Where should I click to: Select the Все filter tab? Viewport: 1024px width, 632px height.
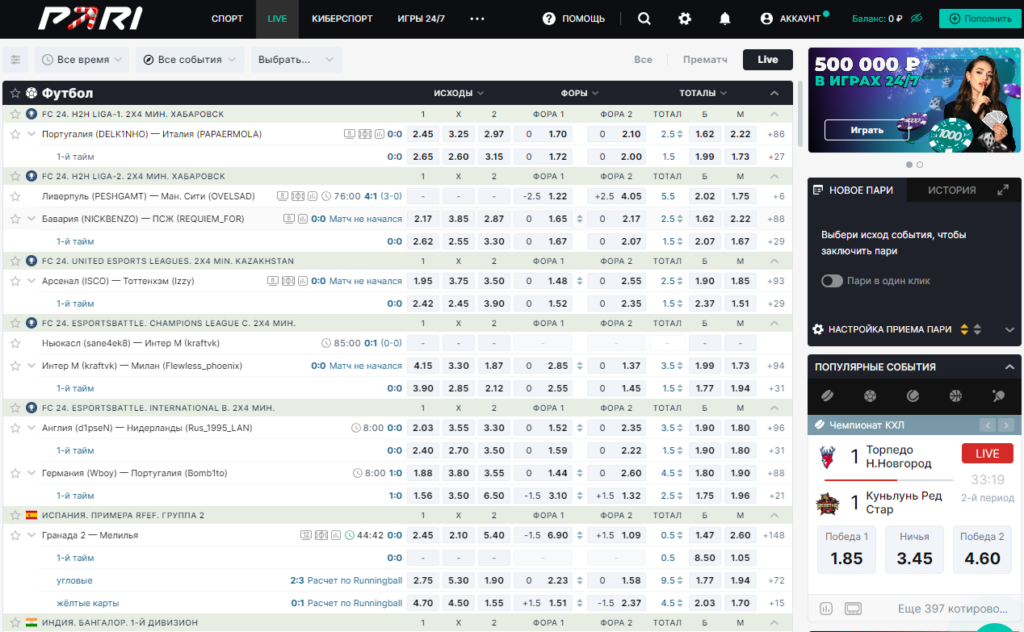pos(643,59)
